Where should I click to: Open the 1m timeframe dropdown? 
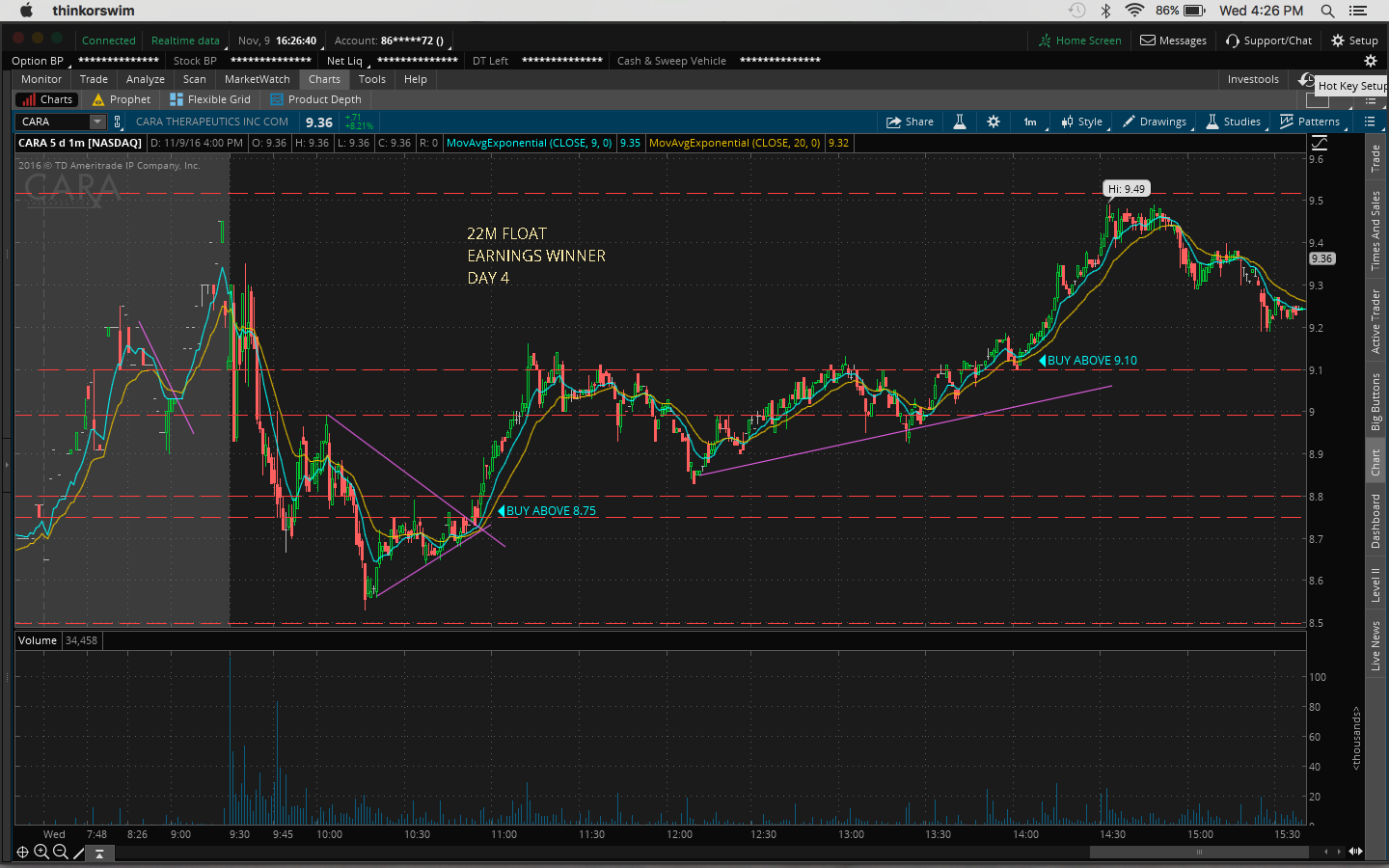point(1030,122)
